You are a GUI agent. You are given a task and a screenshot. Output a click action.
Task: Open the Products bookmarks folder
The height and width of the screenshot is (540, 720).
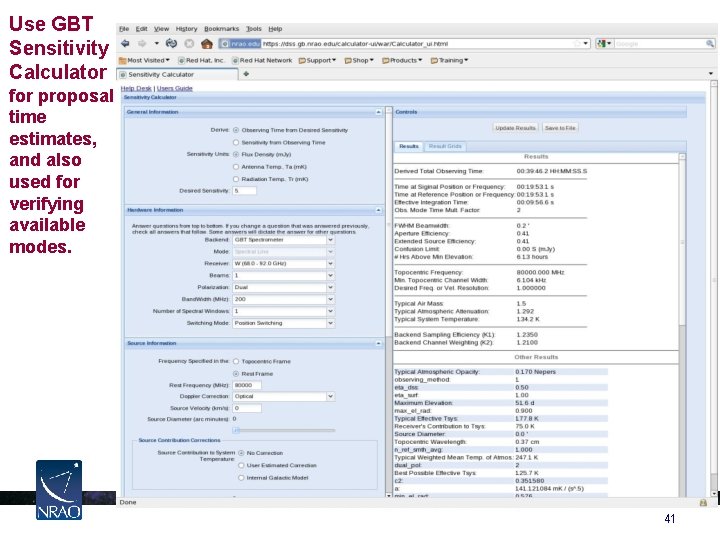tap(402, 60)
